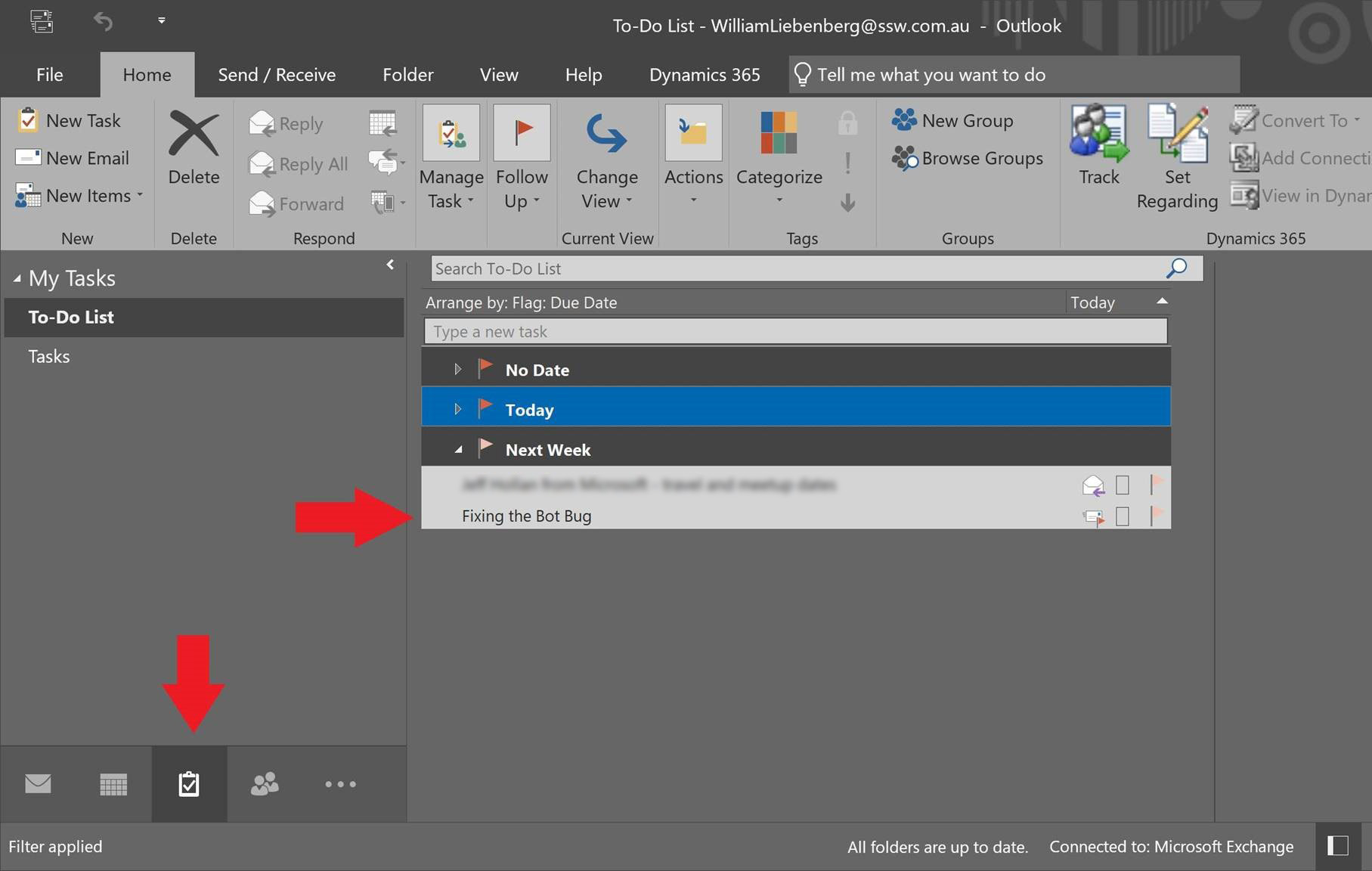Viewport: 1372px width, 871px height.
Task: Click the search magnifier icon
Action: point(1177,268)
